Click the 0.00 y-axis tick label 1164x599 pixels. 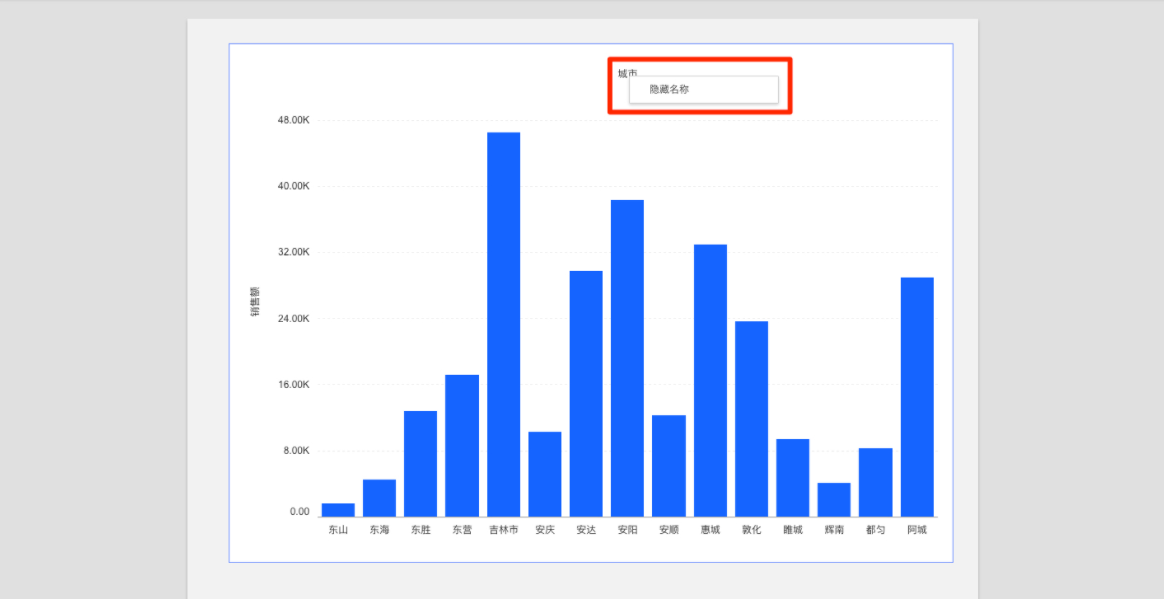pos(299,512)
